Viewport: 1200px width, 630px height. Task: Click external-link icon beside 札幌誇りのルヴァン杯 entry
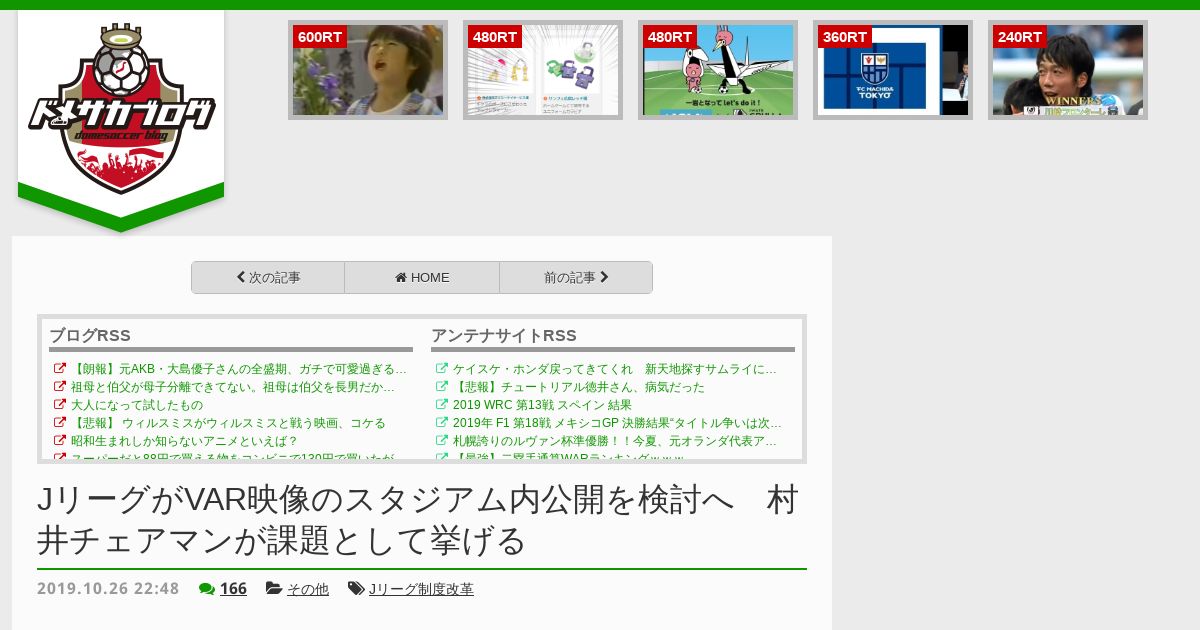coord(442,441)
